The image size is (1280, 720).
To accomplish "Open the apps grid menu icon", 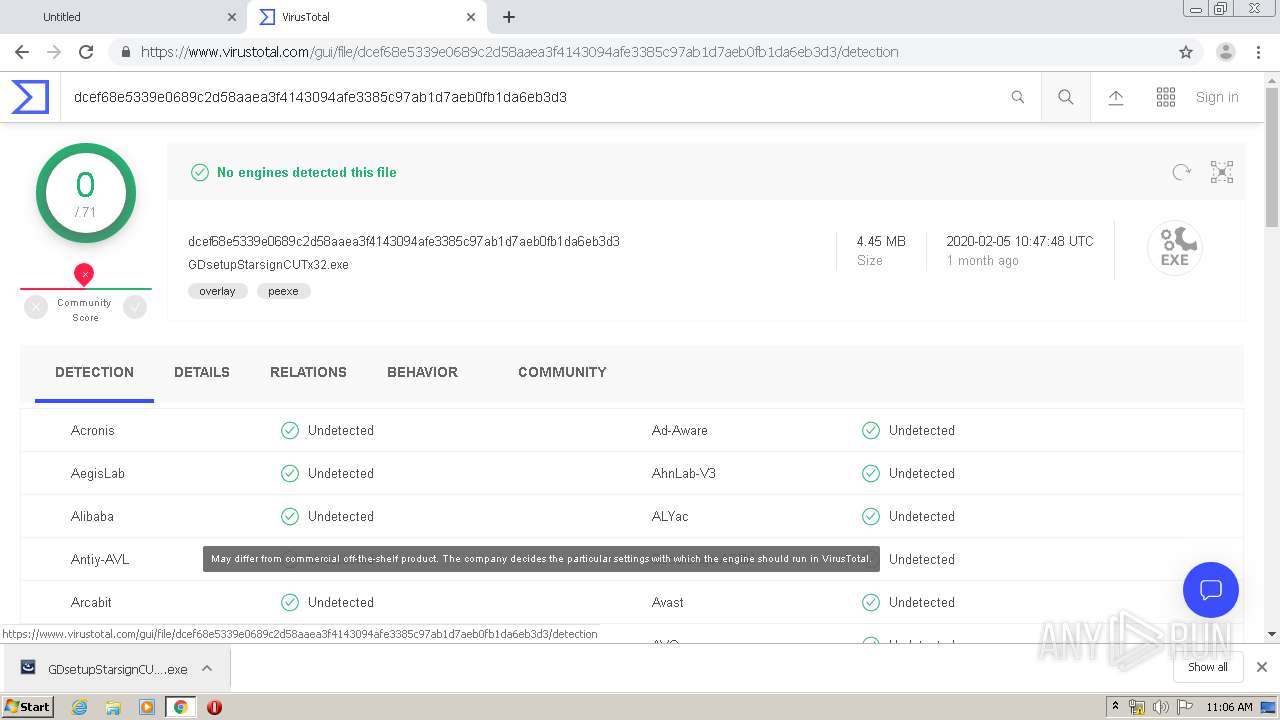I will [x=1166, y=97].
